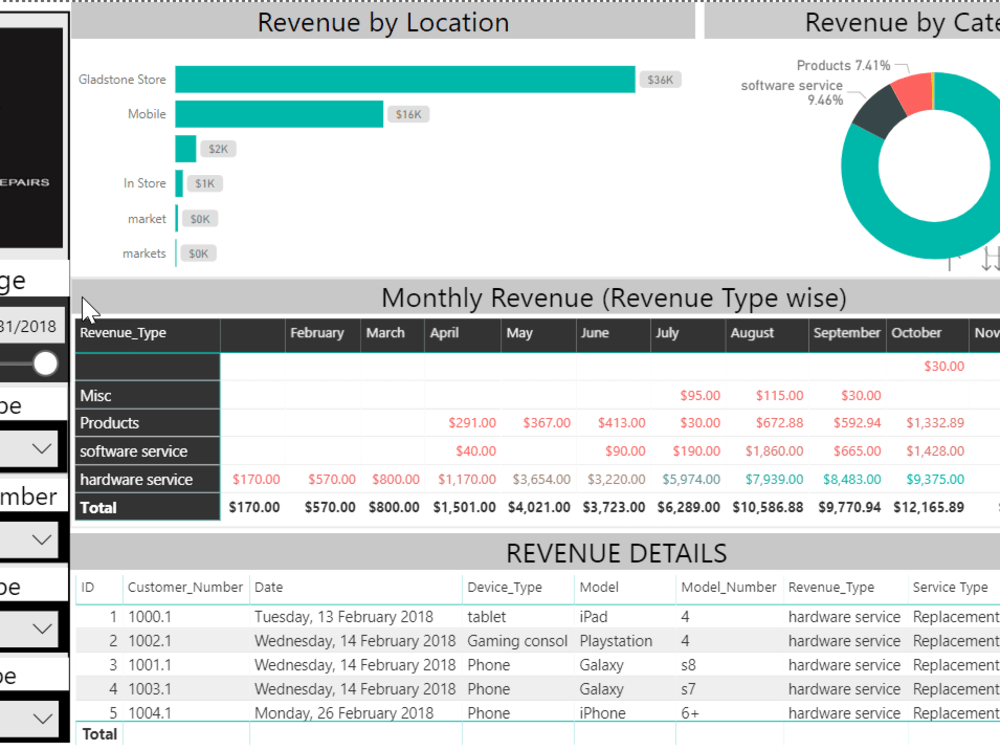Select the hardware service row in the matrix

pos(125,479)
